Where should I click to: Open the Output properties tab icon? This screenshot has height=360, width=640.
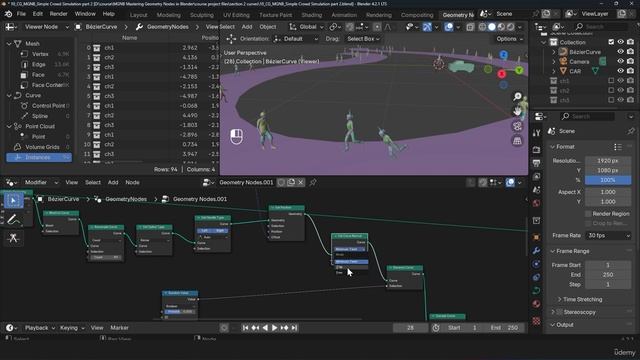tap(536, 163)
